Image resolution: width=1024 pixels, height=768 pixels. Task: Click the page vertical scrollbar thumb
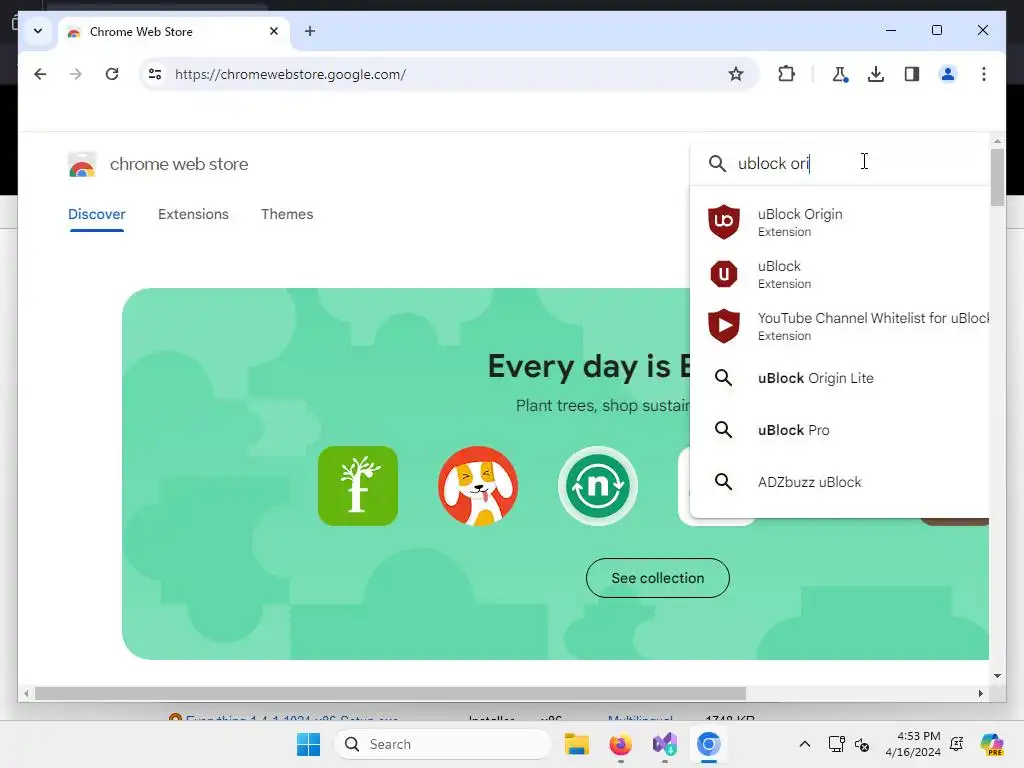(x=997, y=176)
